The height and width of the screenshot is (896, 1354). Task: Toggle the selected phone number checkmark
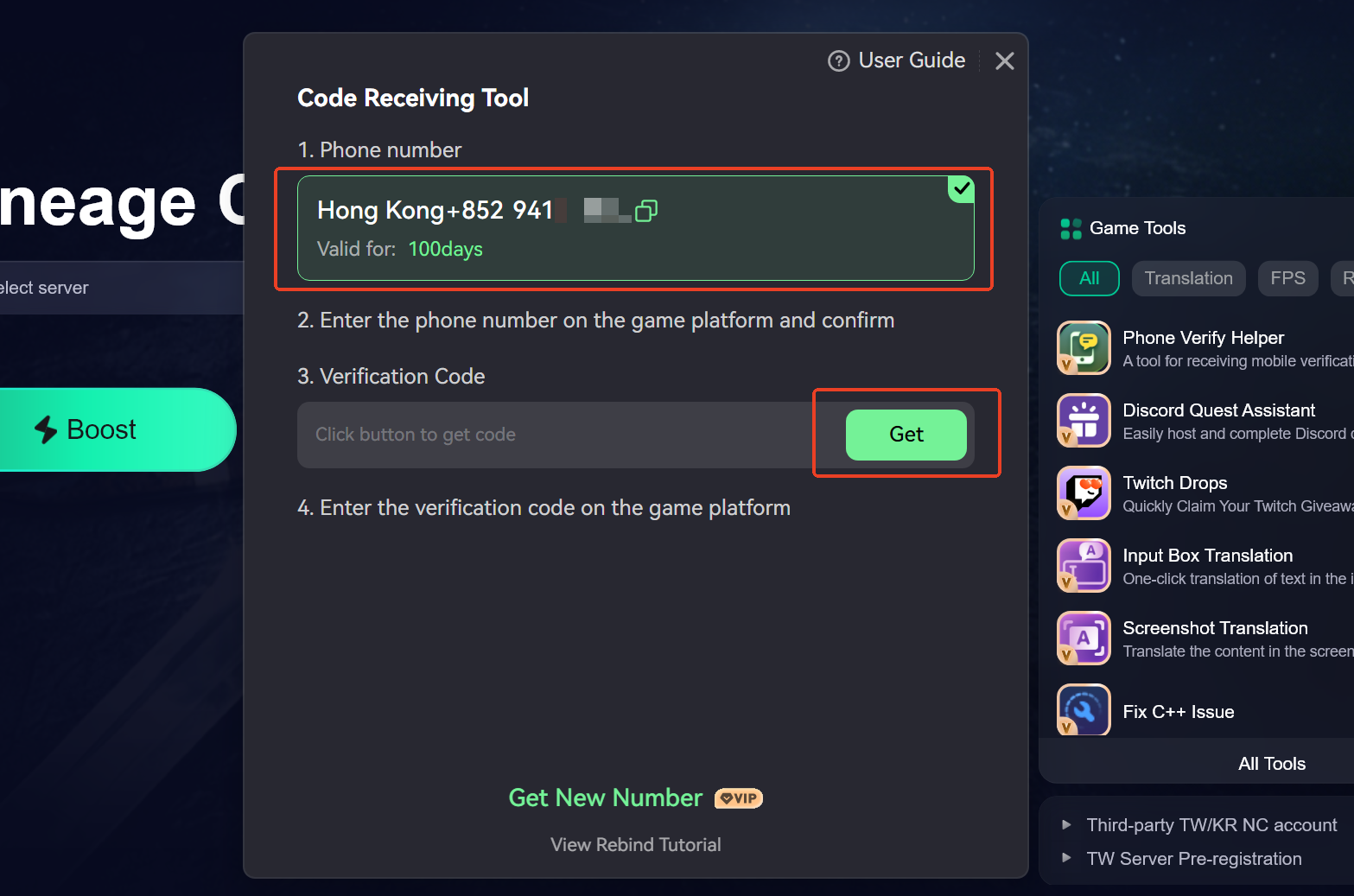click(x=961, y=188)
